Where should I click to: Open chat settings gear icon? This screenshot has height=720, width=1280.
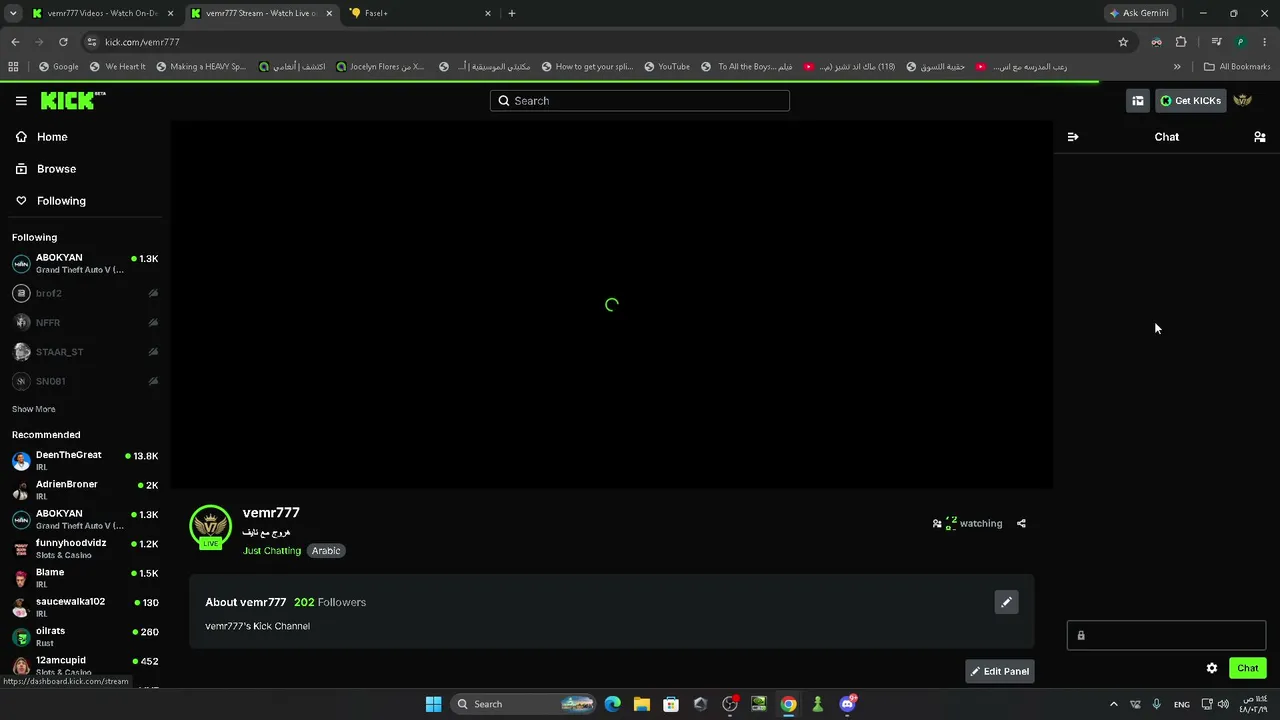(1212, 668)
